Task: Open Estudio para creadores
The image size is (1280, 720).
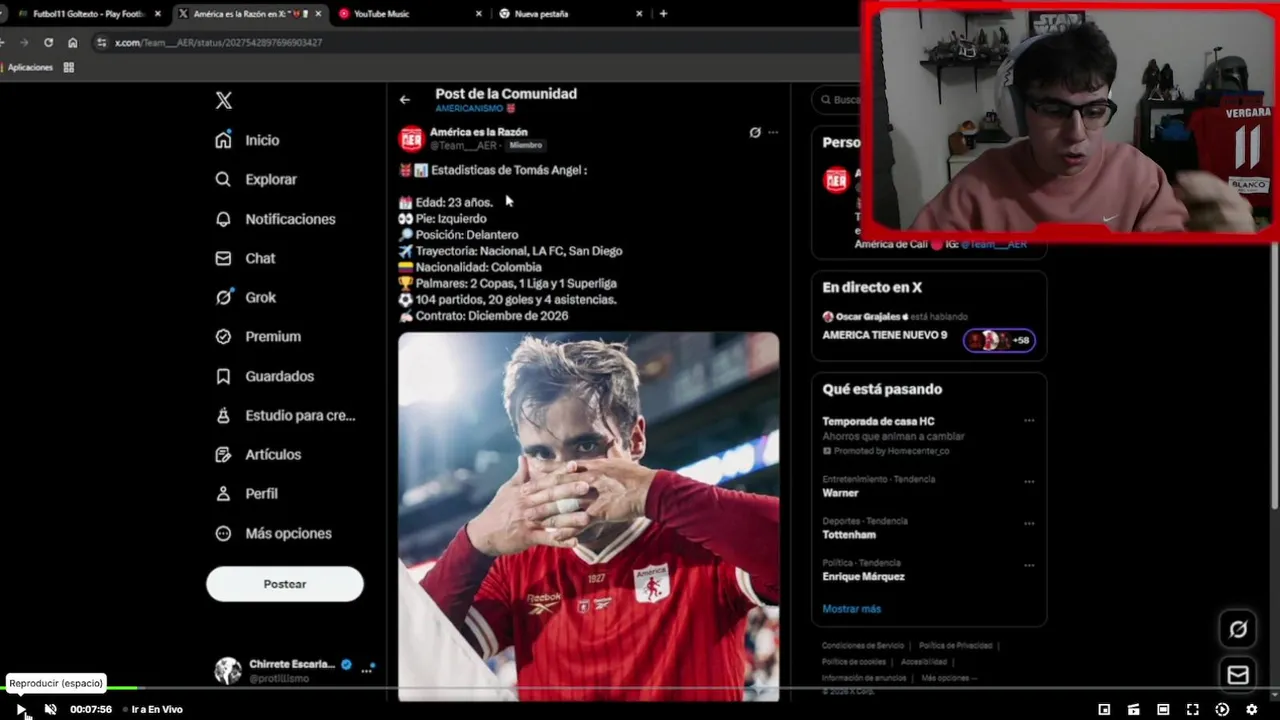Action: [x=285, y=415]
